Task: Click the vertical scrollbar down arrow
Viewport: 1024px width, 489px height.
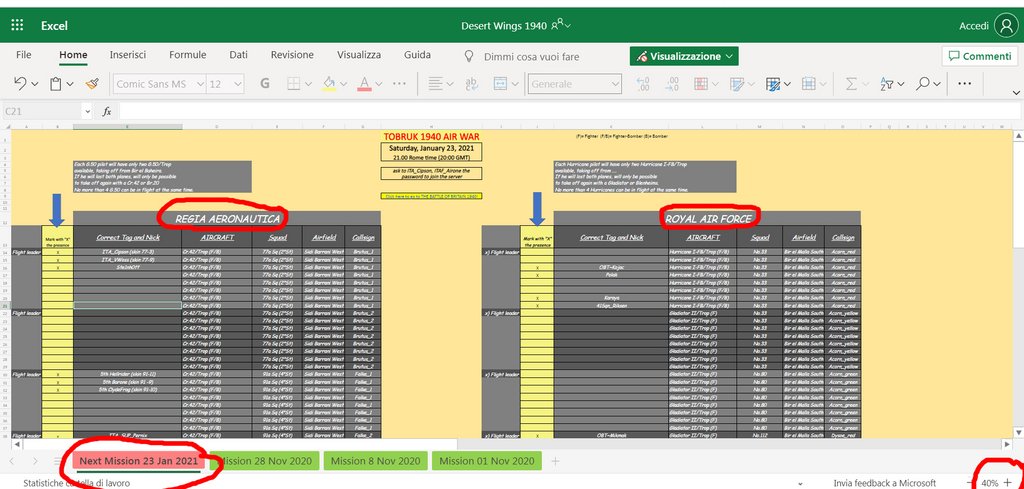Action: coord(1017,434)
